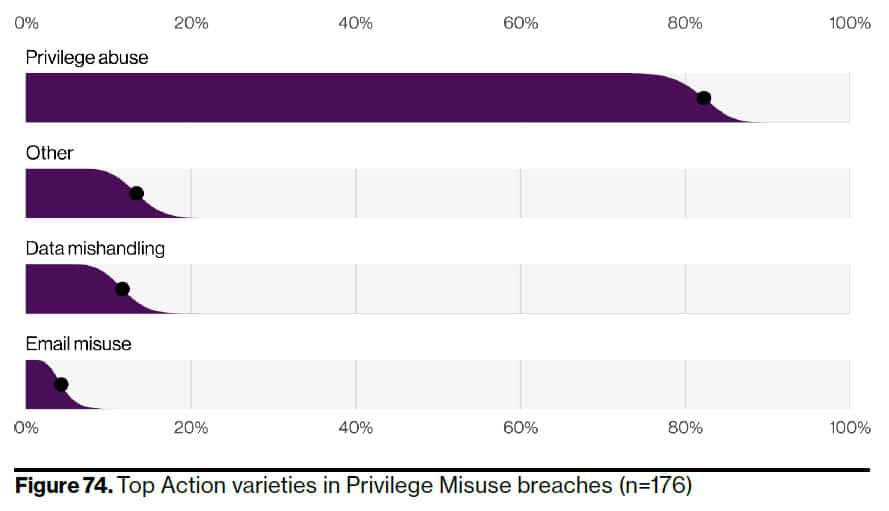This screenshot has width=889, height=511.
Task: Click the black dot on the Email misuse bar
Action: point(61,384)
